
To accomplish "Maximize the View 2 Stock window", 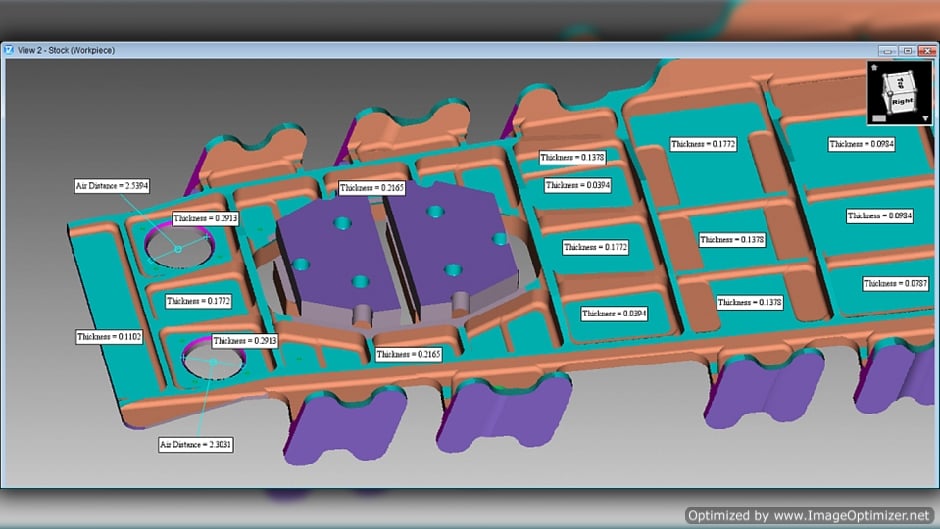I will pyautogui.click(x=906, y=50).
